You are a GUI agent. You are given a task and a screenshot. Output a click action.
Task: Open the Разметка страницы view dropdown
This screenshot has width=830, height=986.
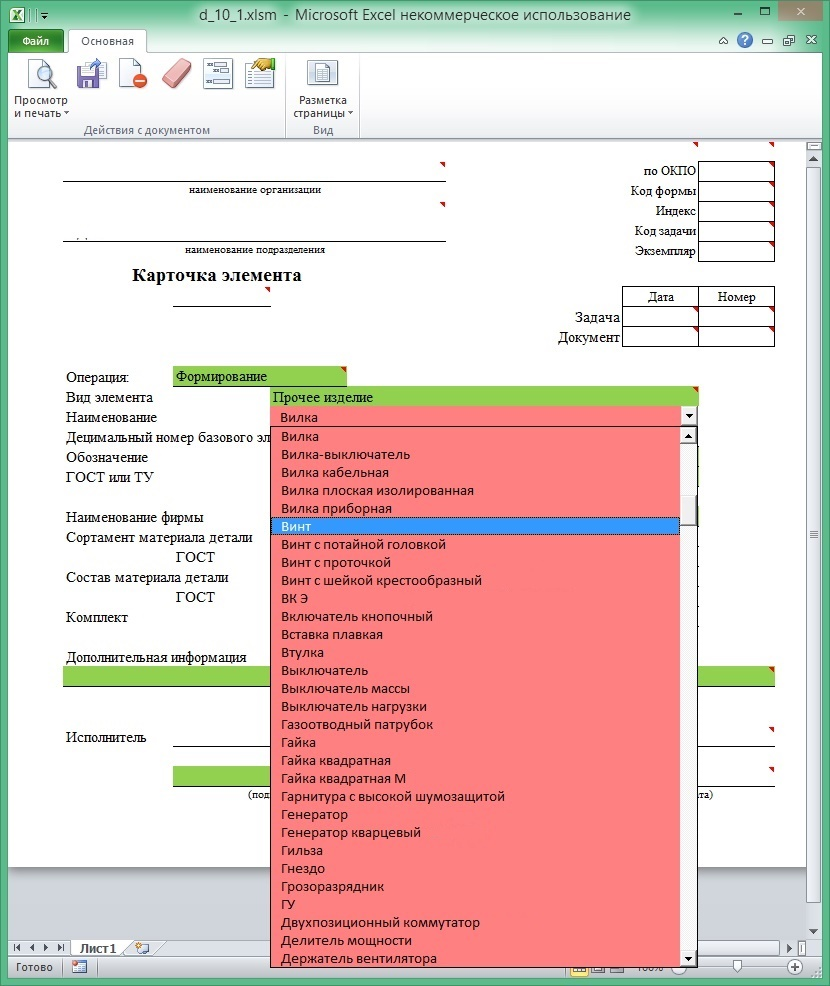click(323, 89)
